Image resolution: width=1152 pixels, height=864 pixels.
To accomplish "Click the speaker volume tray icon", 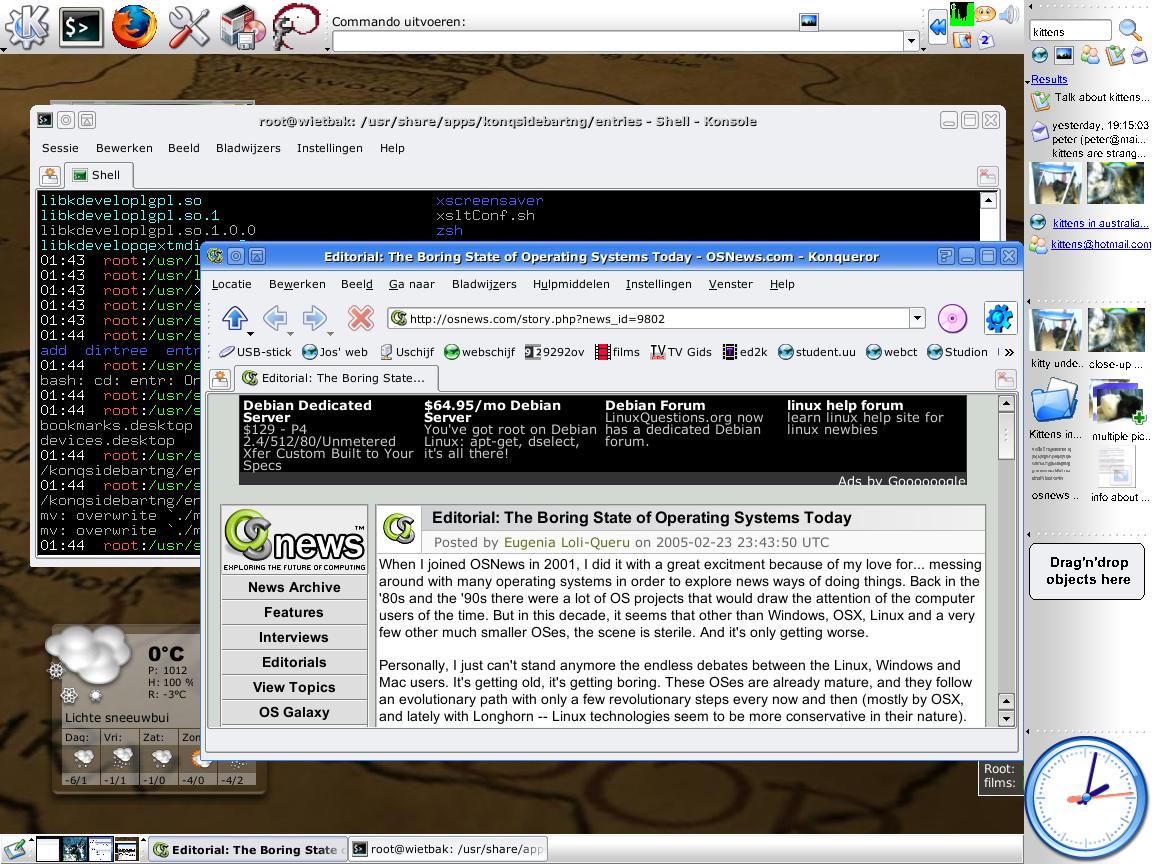I will click(x=1009, y=14).
